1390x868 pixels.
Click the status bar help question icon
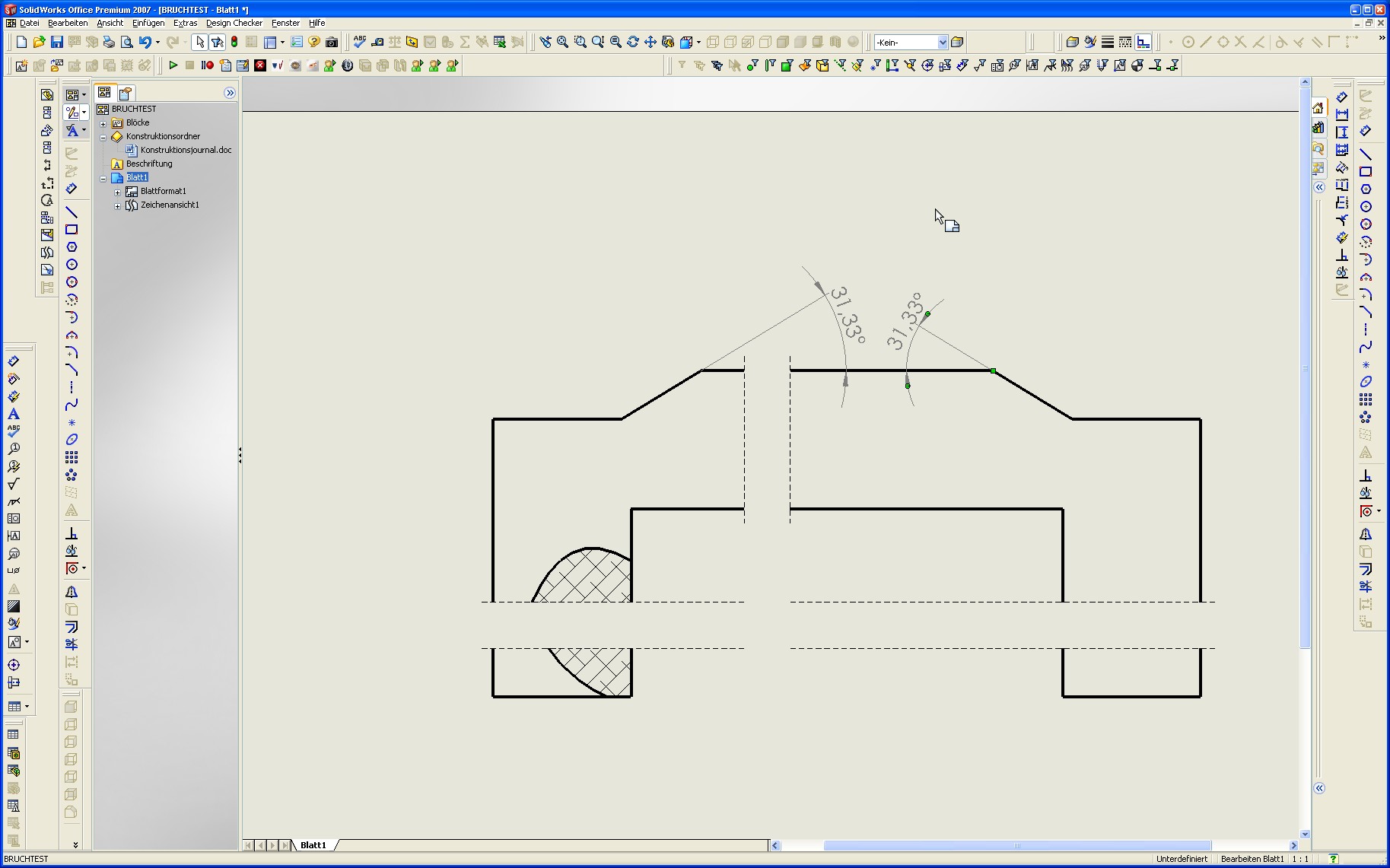[1333, 859]
